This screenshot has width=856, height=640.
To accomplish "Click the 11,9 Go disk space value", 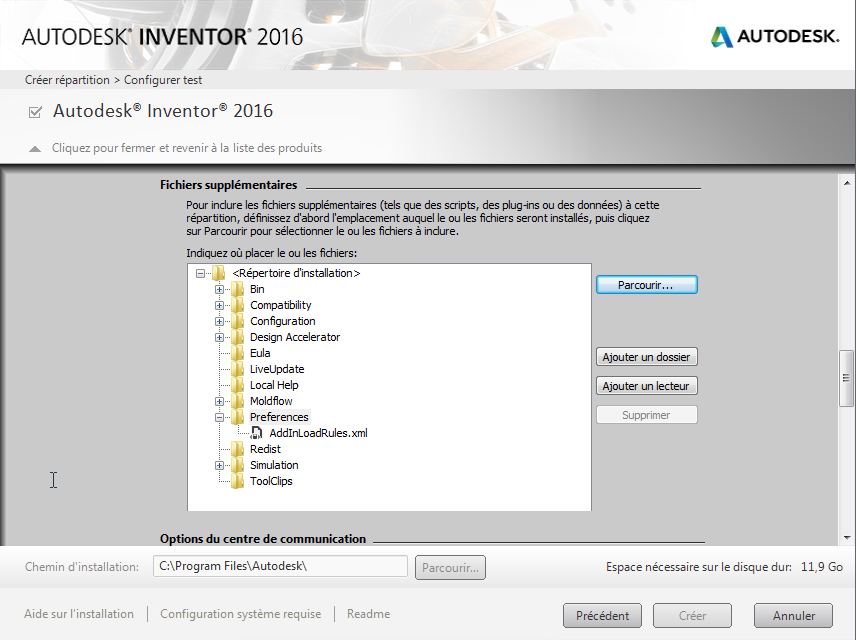I will point(822,567).
